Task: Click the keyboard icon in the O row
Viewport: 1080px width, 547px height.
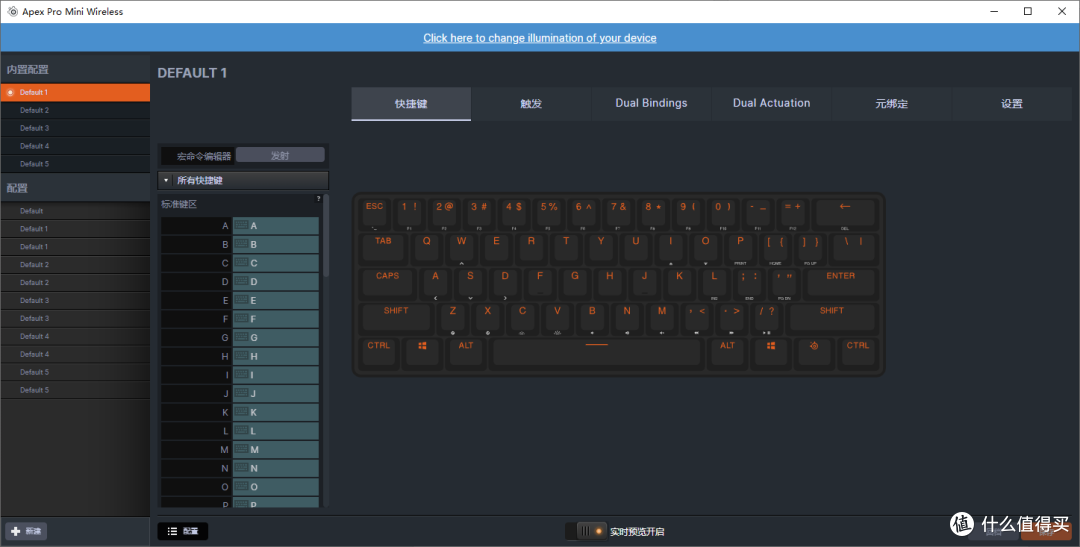Action: (x=241, y=486)
